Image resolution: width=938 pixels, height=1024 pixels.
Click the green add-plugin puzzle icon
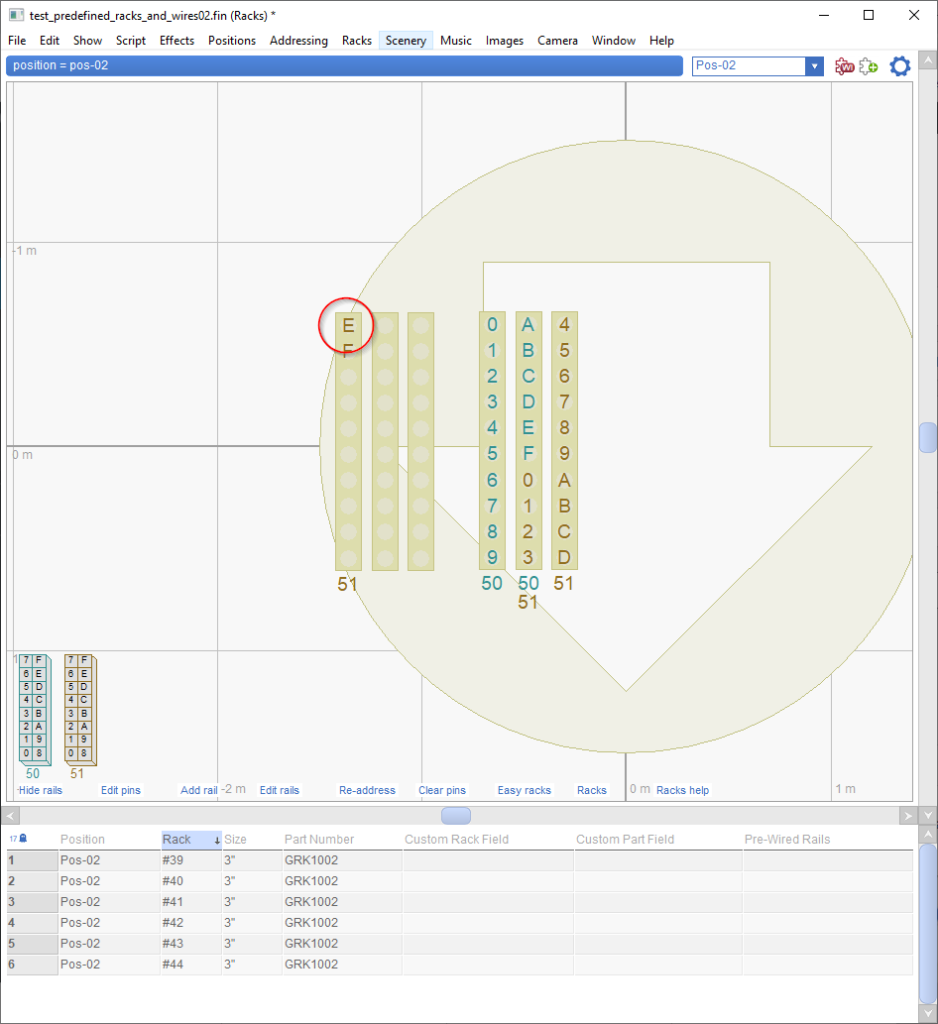coord(869,66)
